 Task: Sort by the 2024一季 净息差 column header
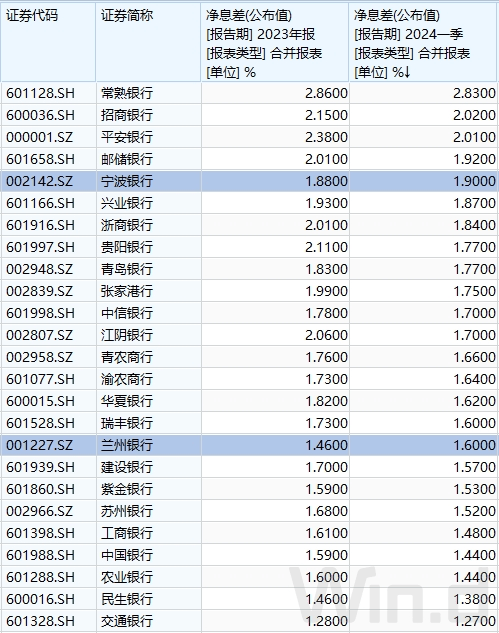click(423, 42)
